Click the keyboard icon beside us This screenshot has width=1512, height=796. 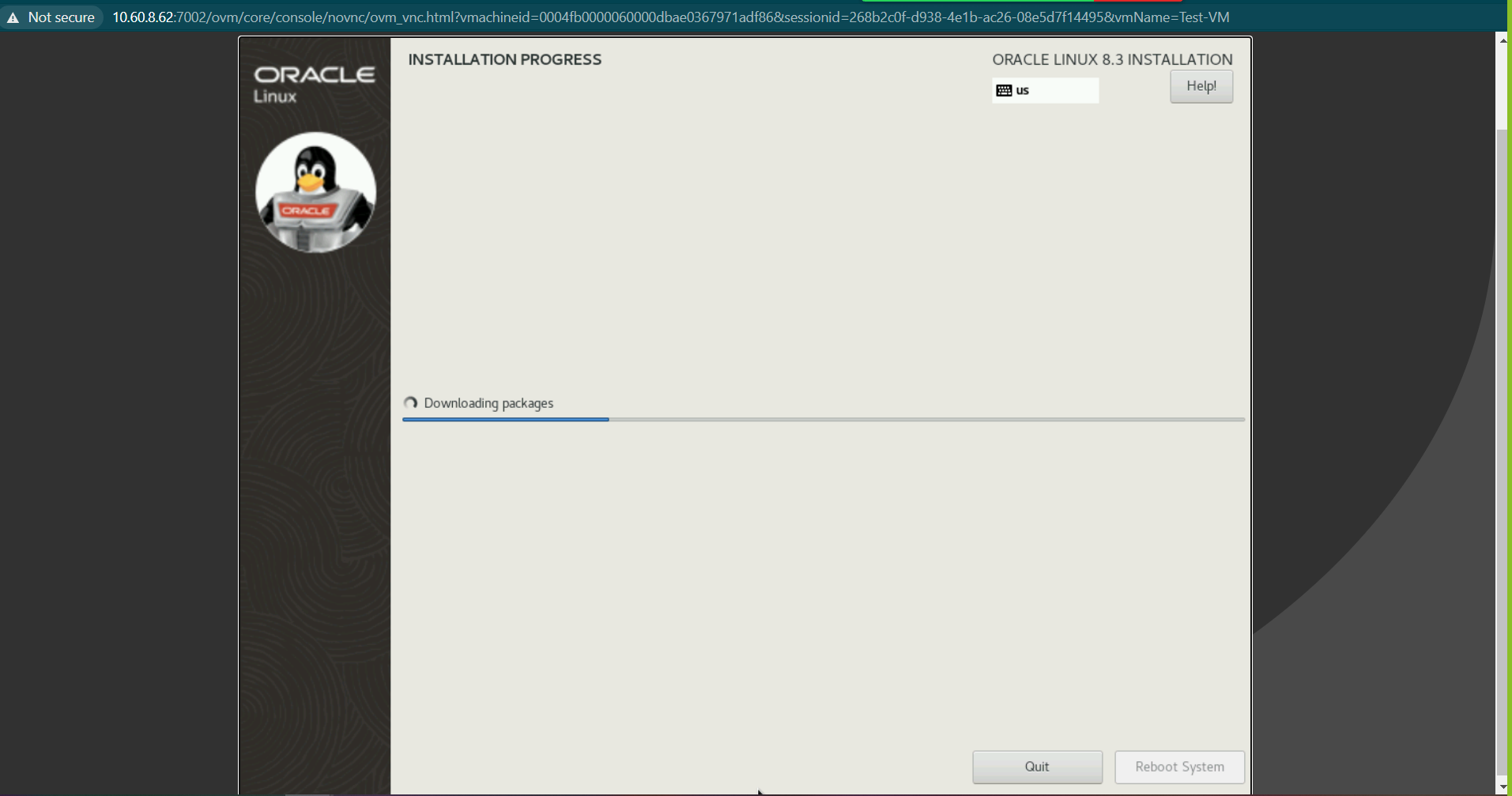[1004, 90]
